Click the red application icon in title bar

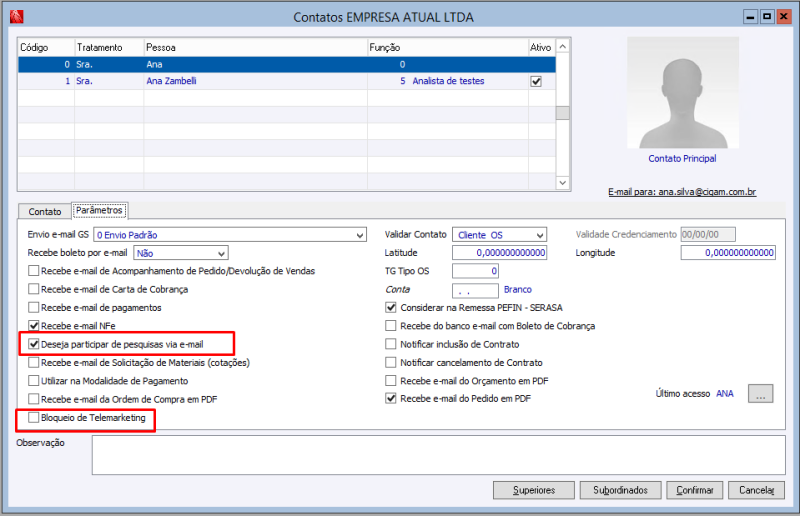click(x=16, y=17)
